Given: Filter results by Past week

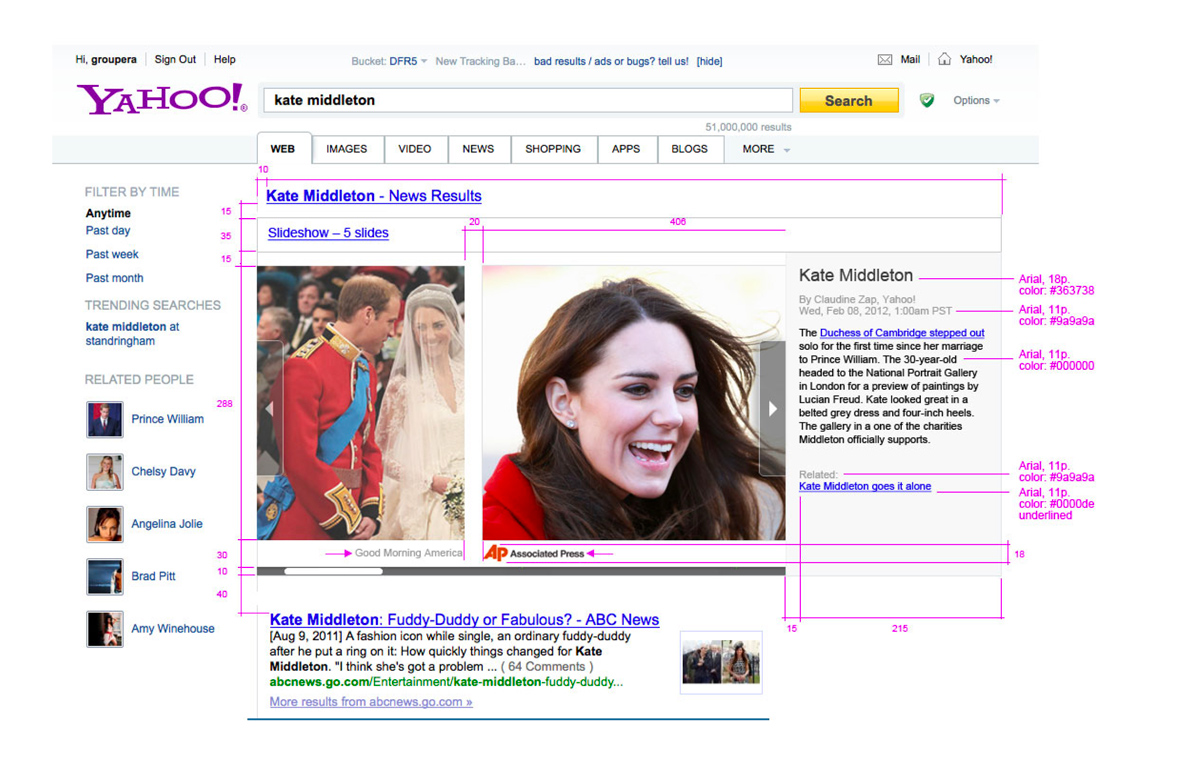Looking at the screenshot, I should coord(112,254).
